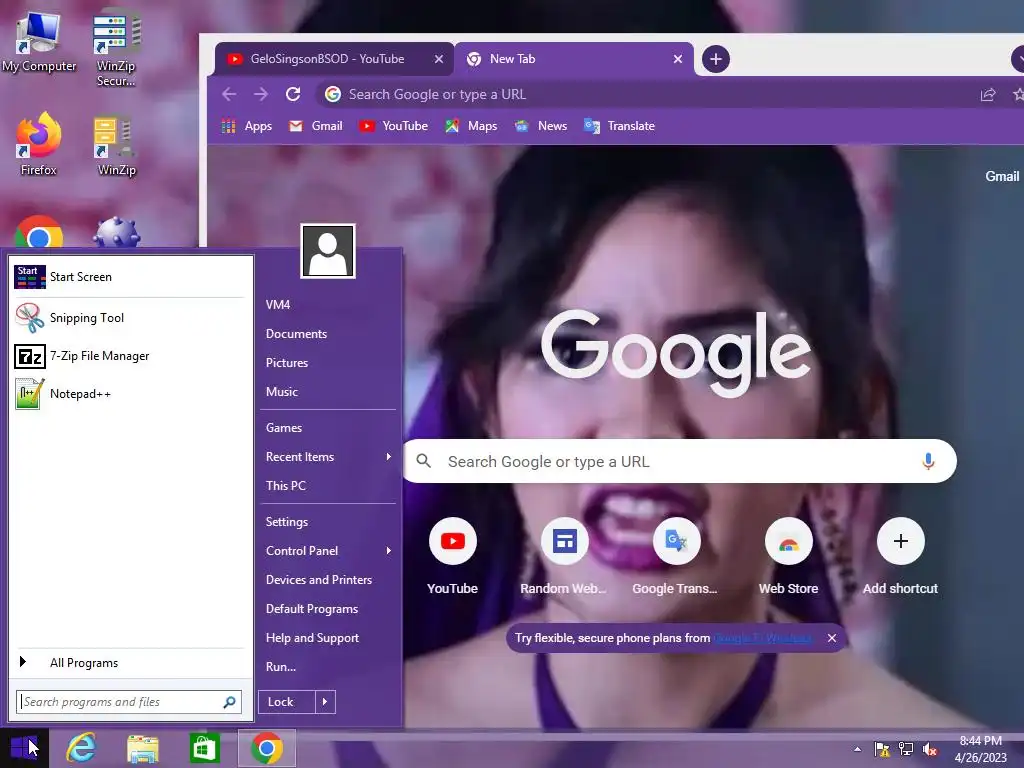The image size is (1024, 768).
Task: Dismiss the phone plans promo banner
Action: click(x=831, y=638)
